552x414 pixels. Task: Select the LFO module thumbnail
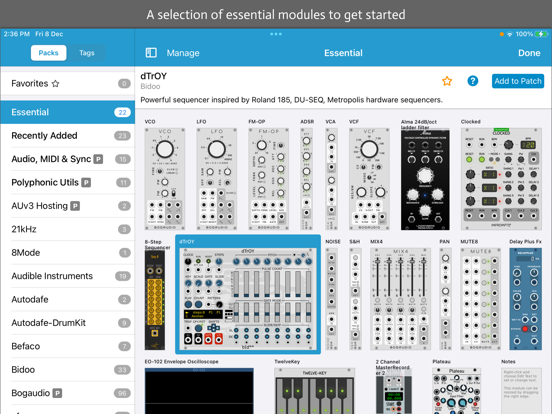pyautogui.click(x=217, y=179)
